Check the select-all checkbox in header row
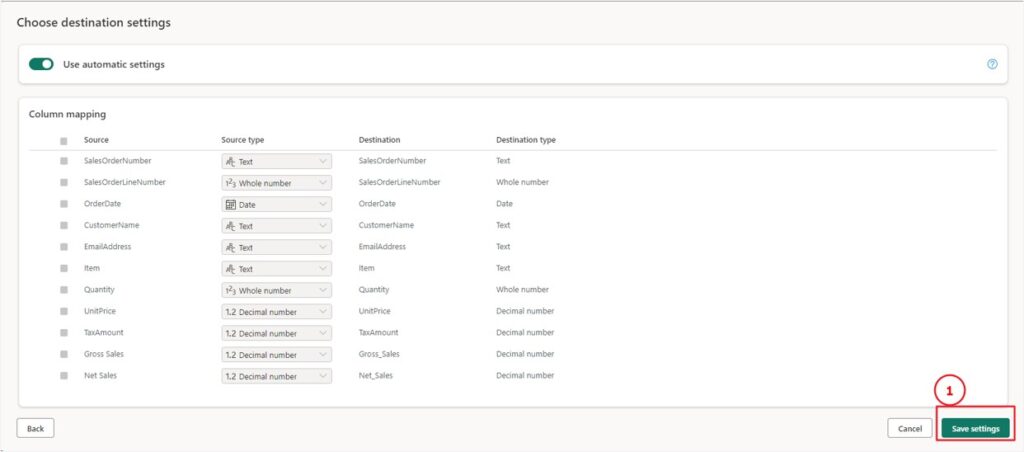This screenshot has height=452, width=1024. (x=64, y=141)
